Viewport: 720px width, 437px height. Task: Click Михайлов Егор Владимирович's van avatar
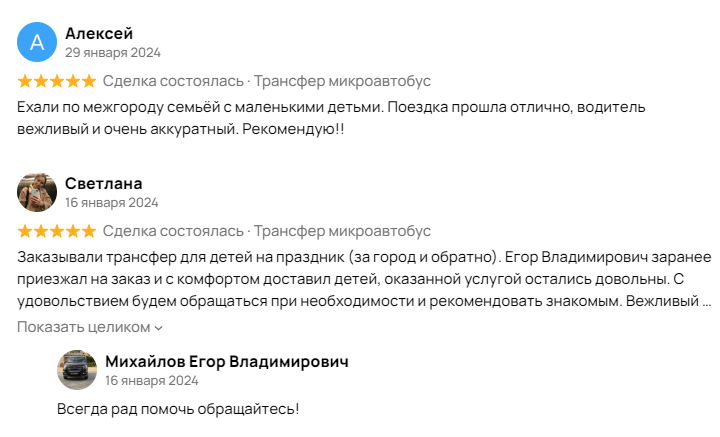click(x=77, y=370)
